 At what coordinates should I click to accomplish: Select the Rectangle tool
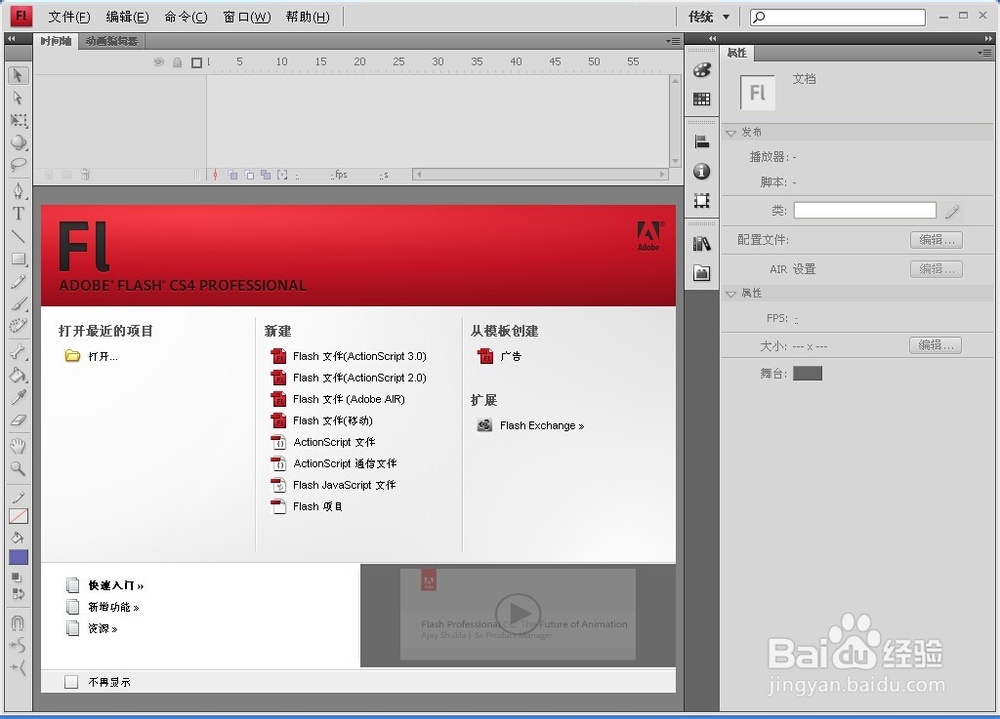(x=18, y=258)
